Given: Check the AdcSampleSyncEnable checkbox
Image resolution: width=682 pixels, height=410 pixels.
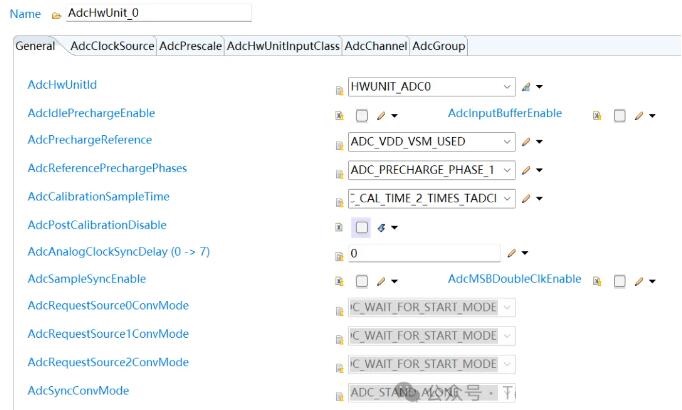Looking at the screenshot, I should pyautogui.click(x=362, y=281).
